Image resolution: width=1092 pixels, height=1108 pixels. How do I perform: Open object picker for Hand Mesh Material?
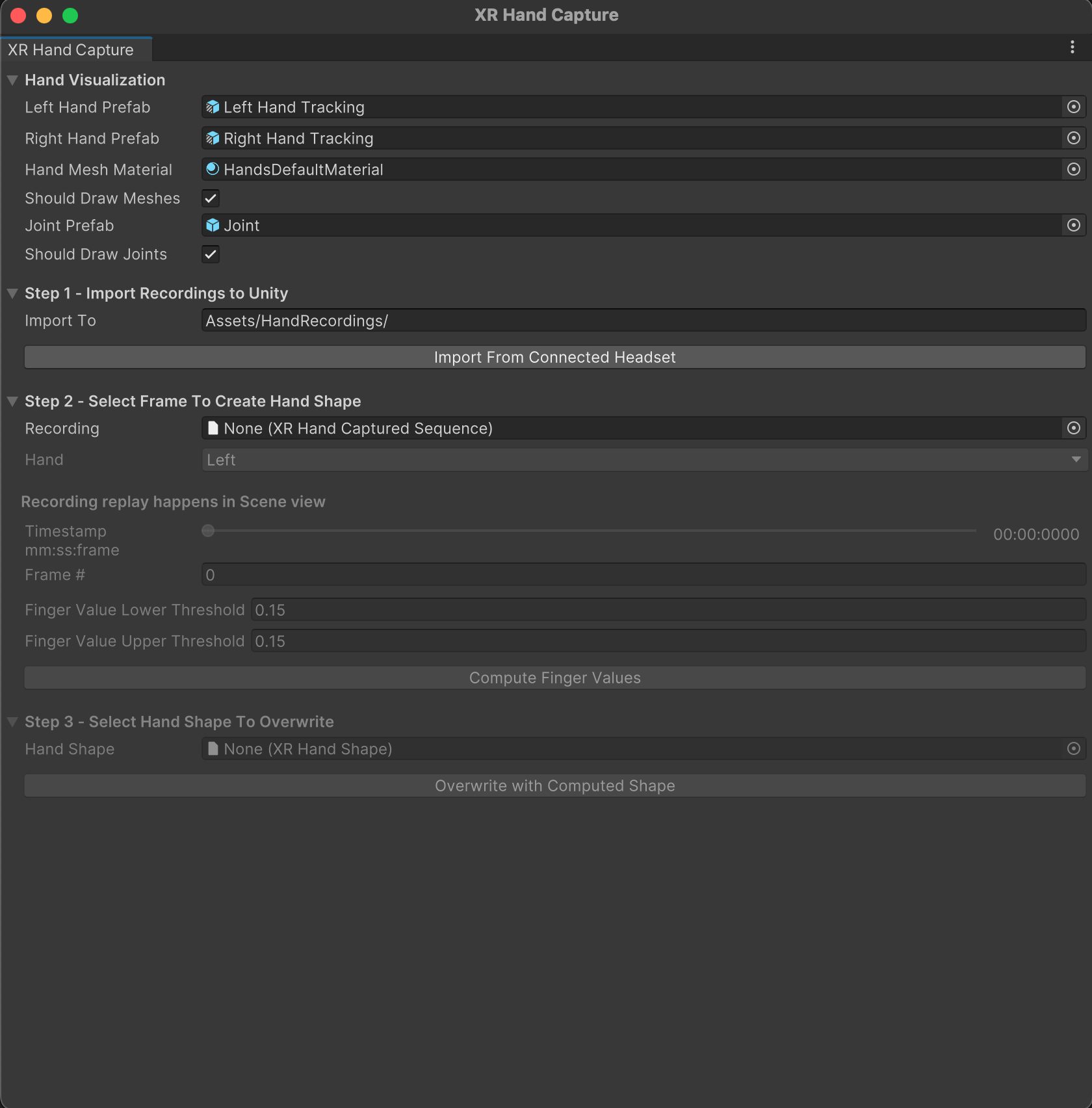[x=1073, y=170]
